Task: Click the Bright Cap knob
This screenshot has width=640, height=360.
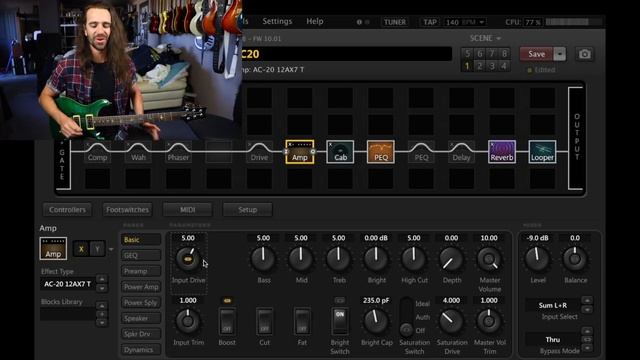Action: pyautogui.click(x=376, y=321)
